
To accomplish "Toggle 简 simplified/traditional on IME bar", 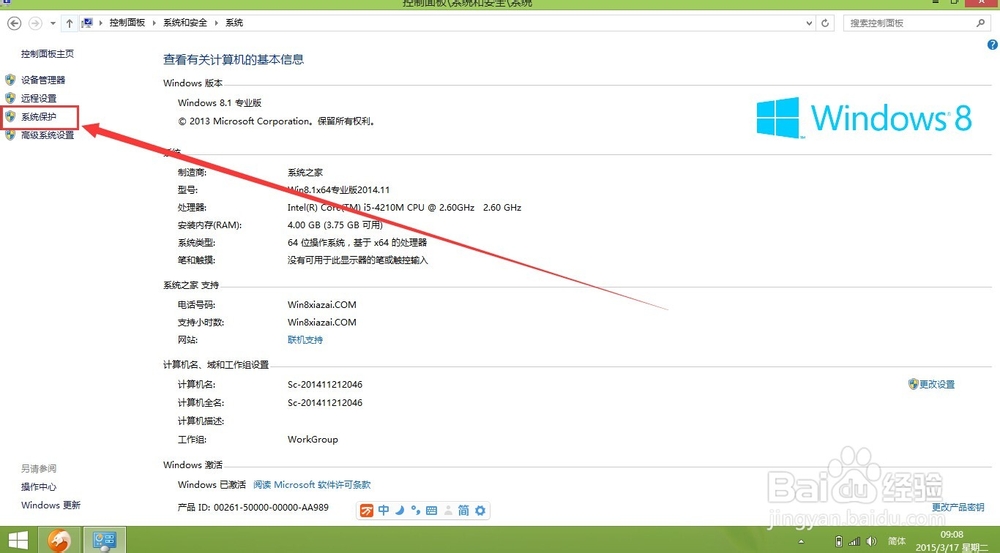I will (464, 510).
